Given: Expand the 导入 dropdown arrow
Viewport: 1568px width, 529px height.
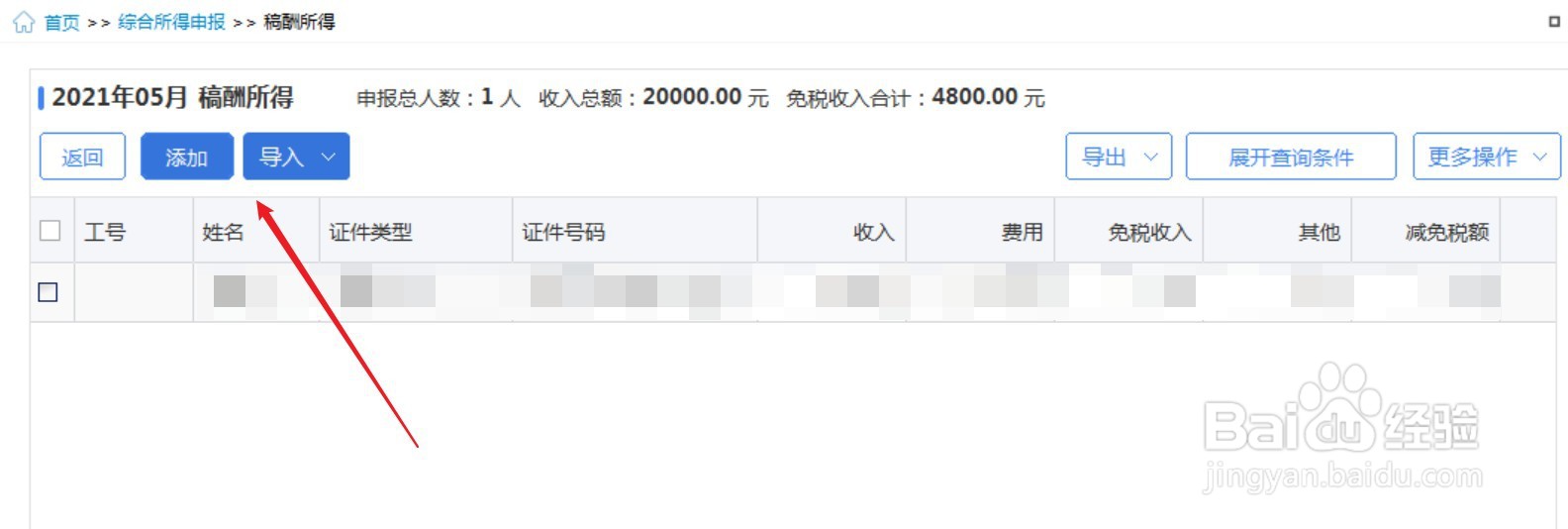Looking at the screenshot, I should (x=330, y=157).
